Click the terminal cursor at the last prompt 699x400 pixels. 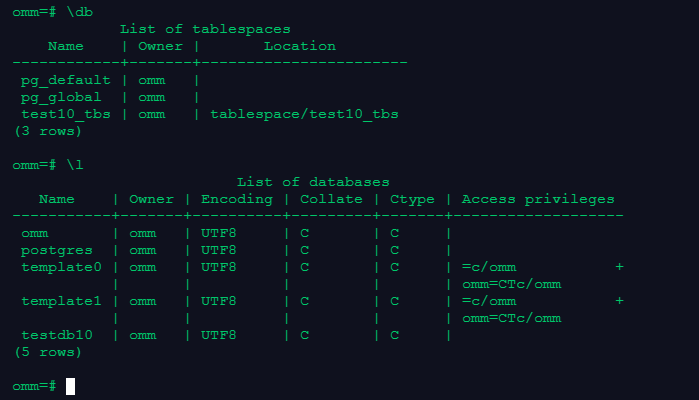(71, 386)
